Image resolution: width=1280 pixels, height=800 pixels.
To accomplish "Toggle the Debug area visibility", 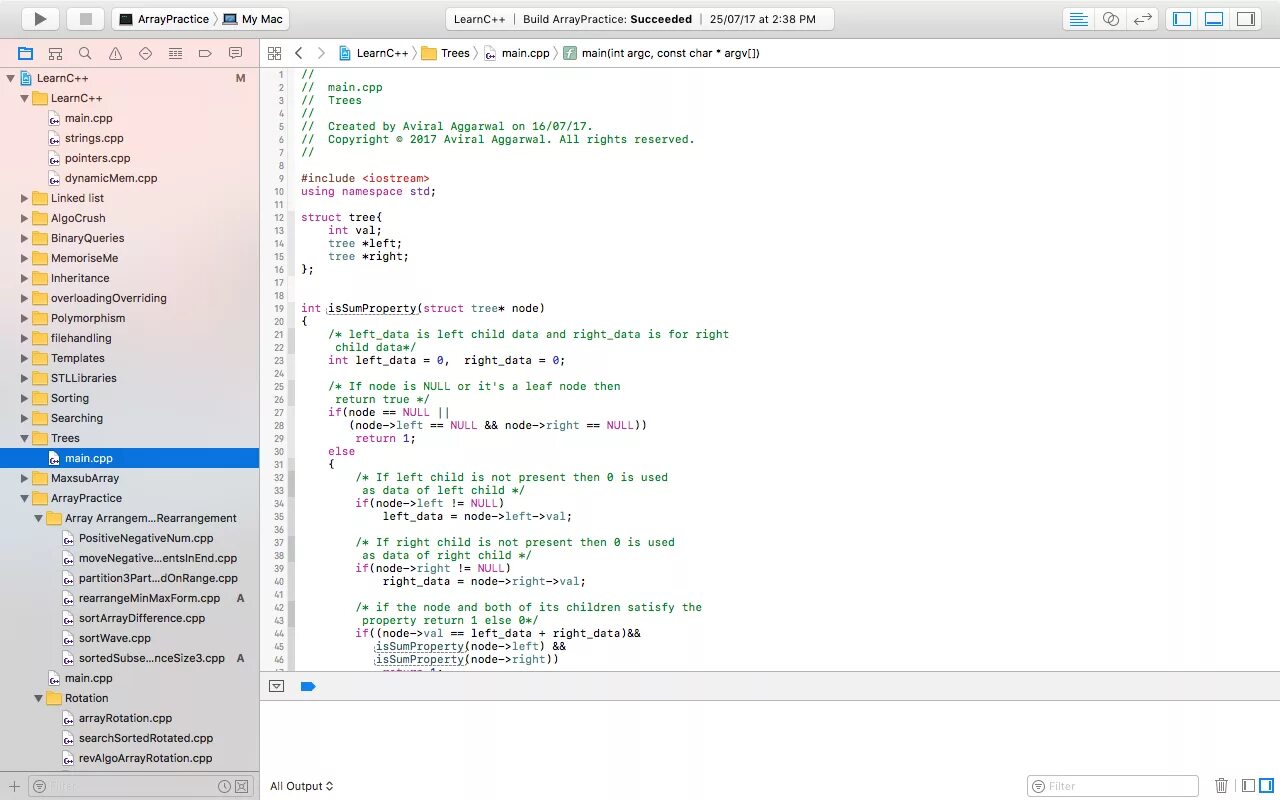I will point(1214,19).
